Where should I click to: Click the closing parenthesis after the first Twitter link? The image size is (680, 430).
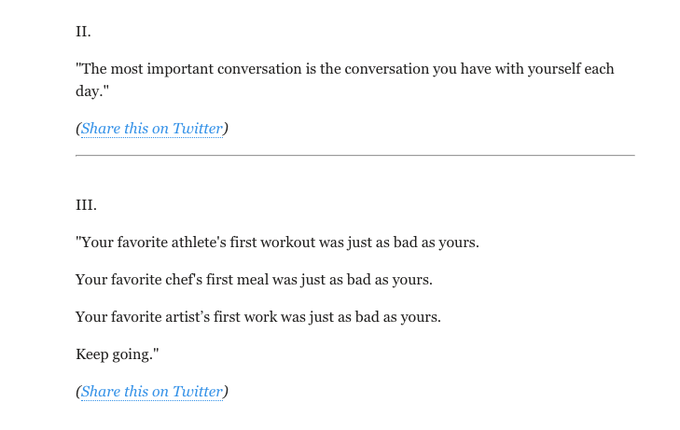coord(226,129)
